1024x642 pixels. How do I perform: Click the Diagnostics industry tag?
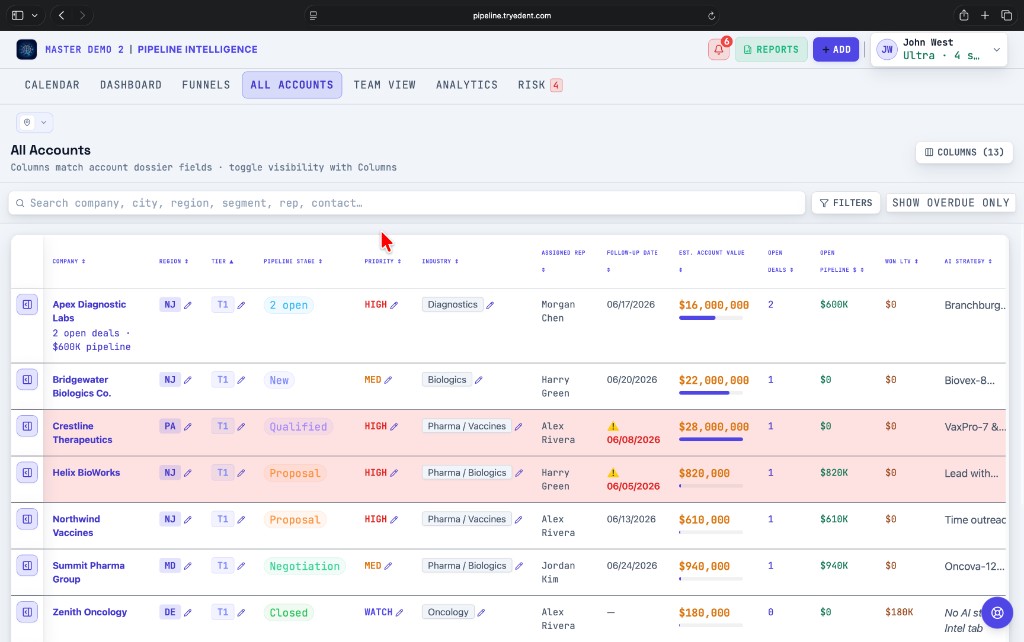(453, 304)
